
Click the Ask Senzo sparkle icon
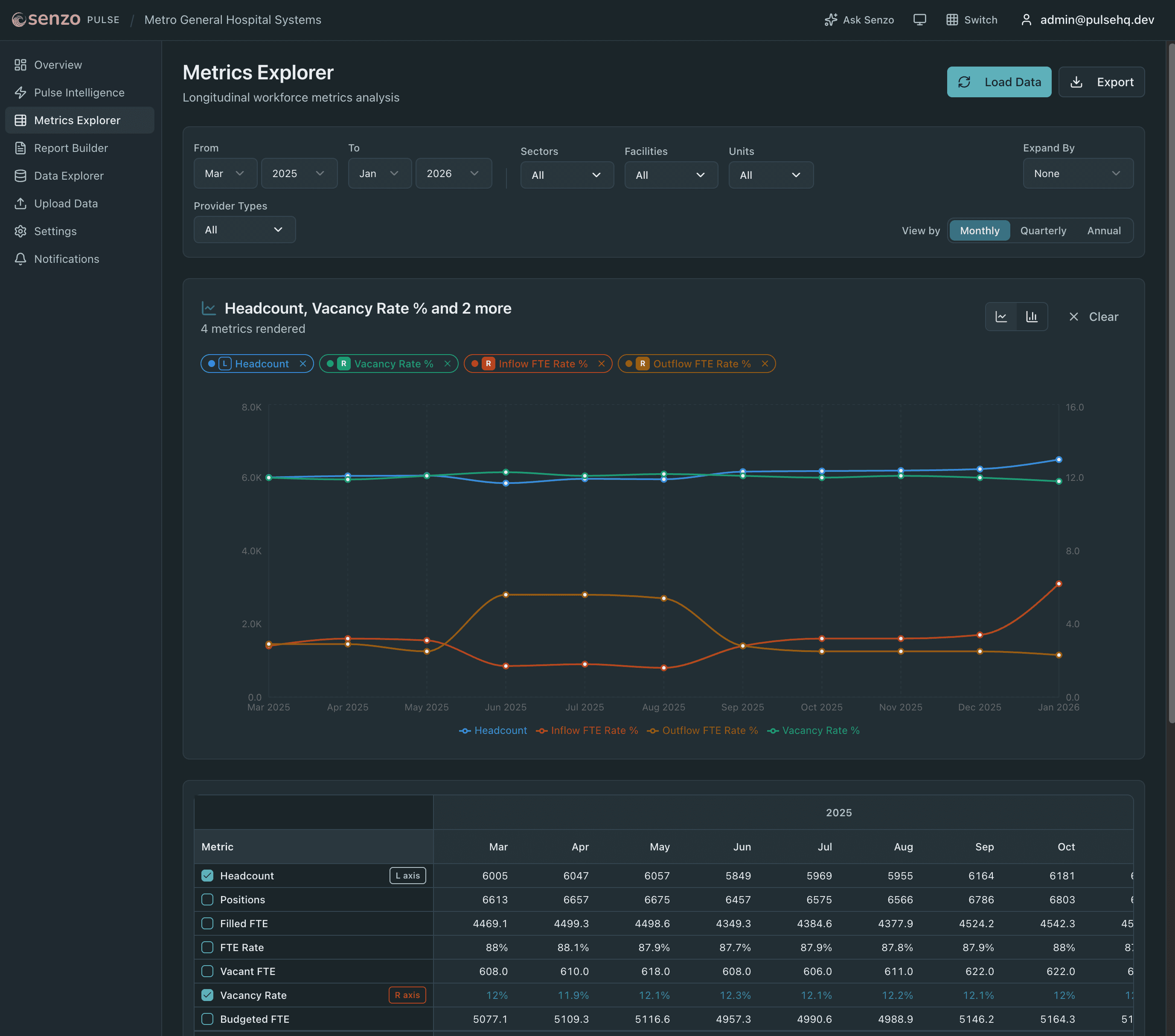(x=830, y=19)
